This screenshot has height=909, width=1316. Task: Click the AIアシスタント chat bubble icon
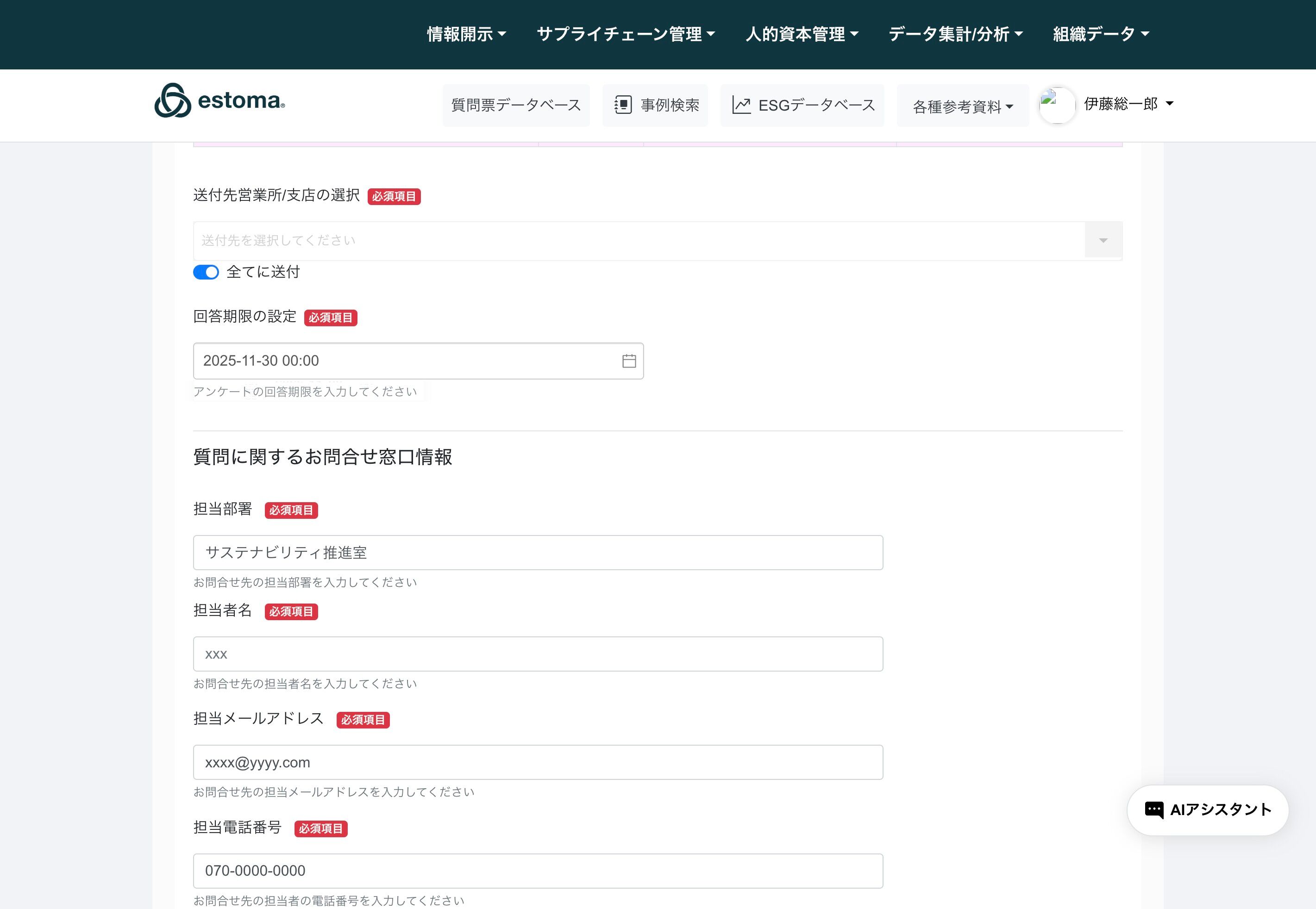point(1153,810)
